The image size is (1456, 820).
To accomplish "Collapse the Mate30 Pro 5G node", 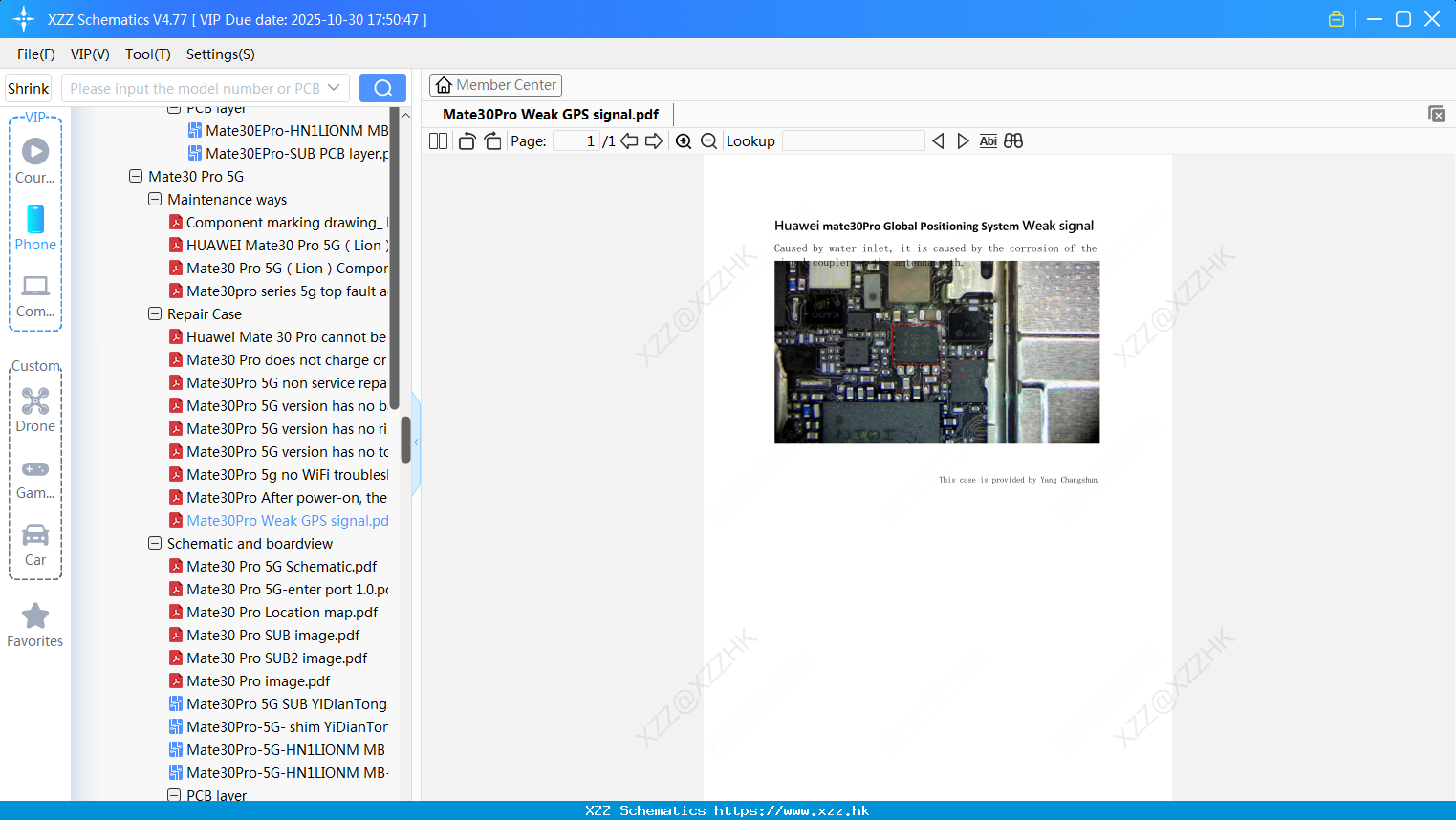I will [136, 176].
